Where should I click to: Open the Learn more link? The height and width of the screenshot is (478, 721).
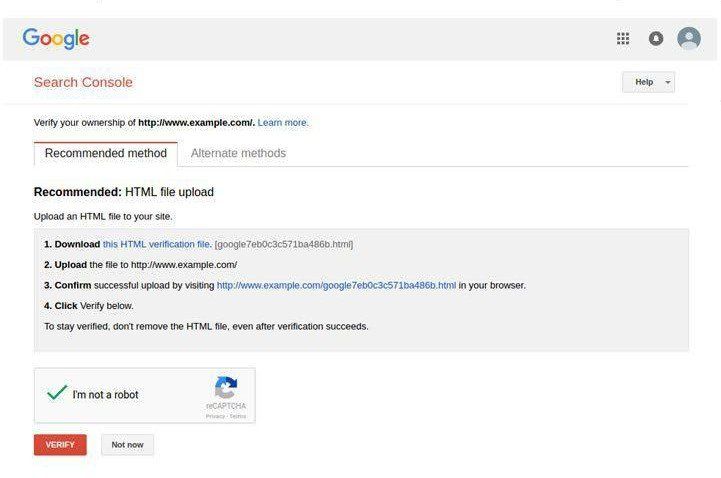click(x=283, y=123)
